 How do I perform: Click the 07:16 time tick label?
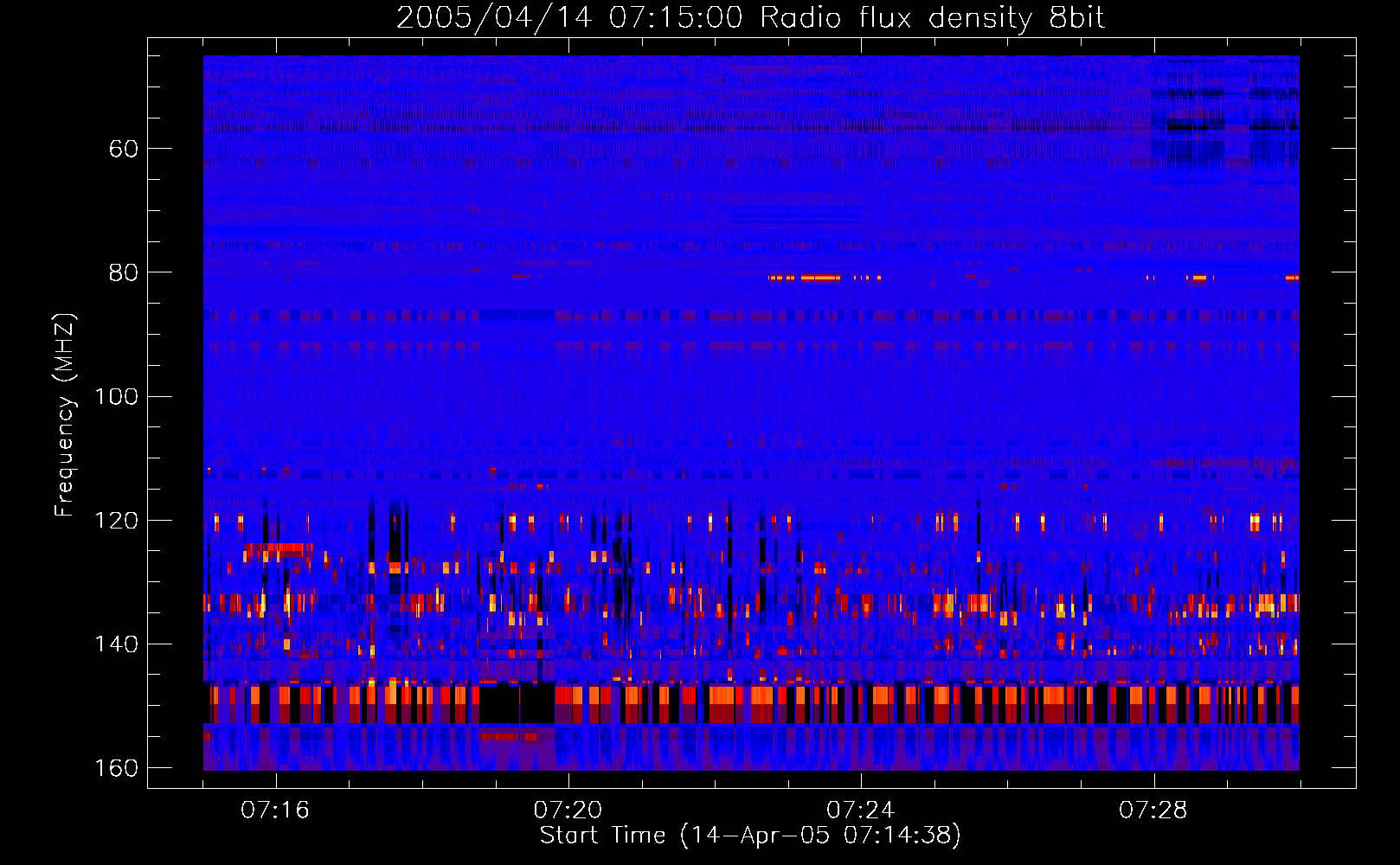tap(275, 811)
